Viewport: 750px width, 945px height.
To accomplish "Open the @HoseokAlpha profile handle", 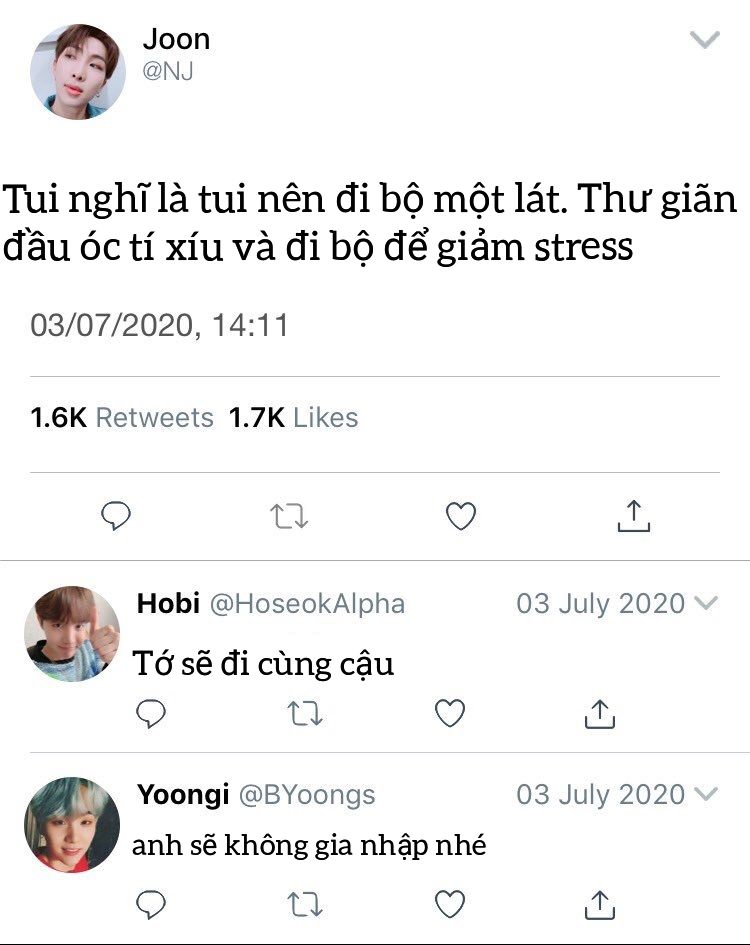I will coord(307,604).
